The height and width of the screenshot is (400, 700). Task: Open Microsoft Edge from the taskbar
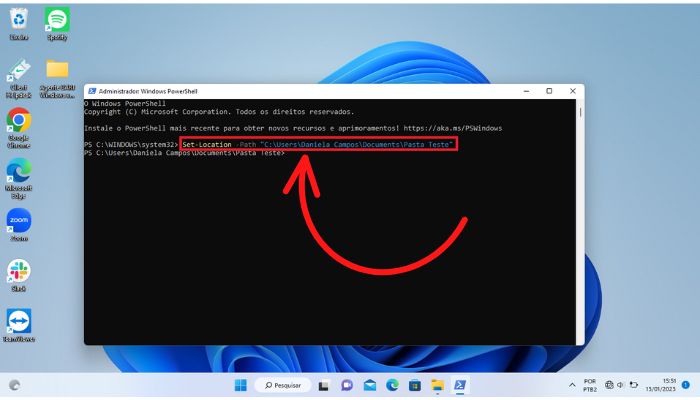[x=392, y=385]
